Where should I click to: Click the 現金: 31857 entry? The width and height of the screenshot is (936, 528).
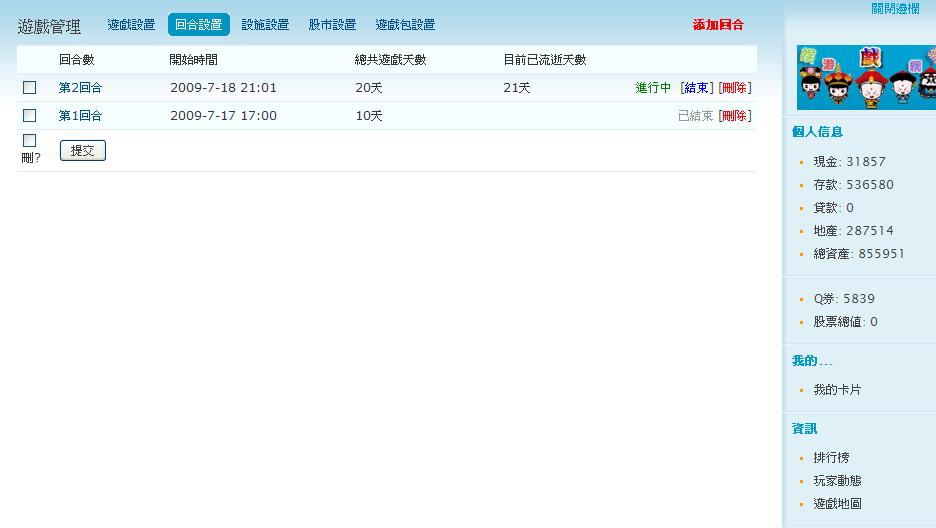[849, 162]
